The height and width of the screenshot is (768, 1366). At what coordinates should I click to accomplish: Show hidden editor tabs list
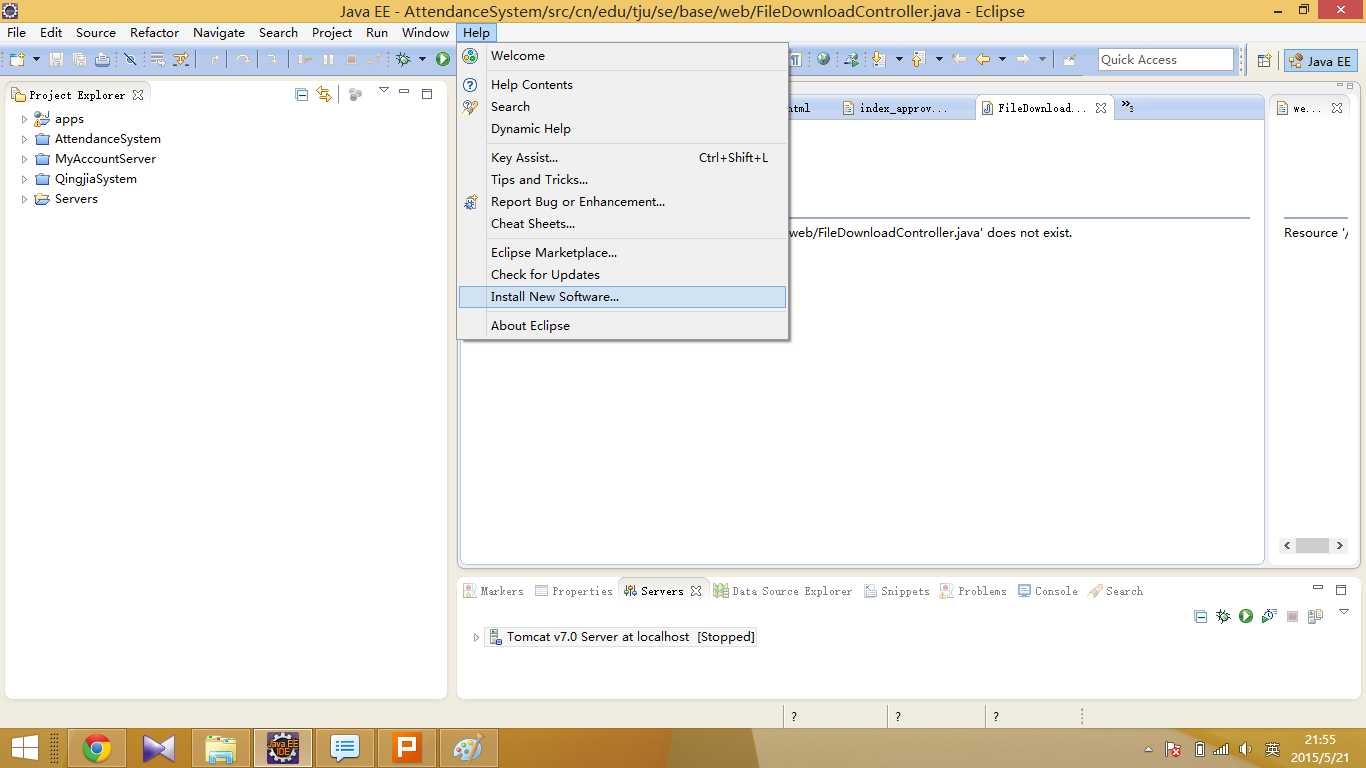tap(1127, 106)
